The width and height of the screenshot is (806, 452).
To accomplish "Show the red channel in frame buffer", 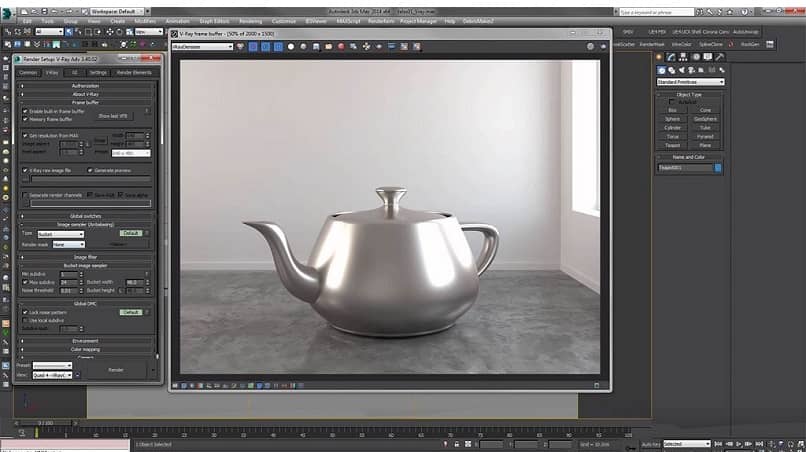I will tap(253, 46).
